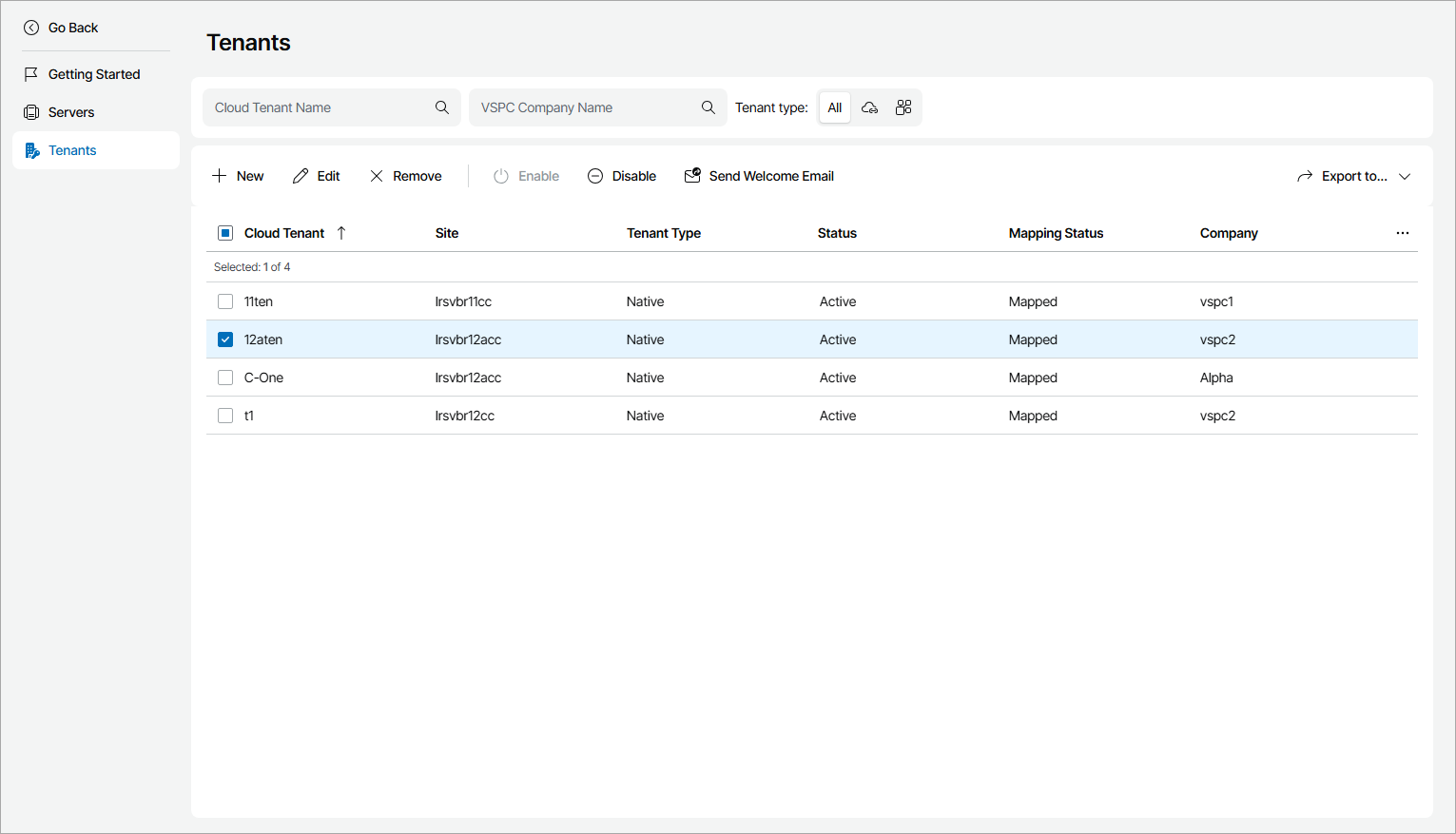
Task: Open Getting Started in the sidebar
Action: (93, 74)
